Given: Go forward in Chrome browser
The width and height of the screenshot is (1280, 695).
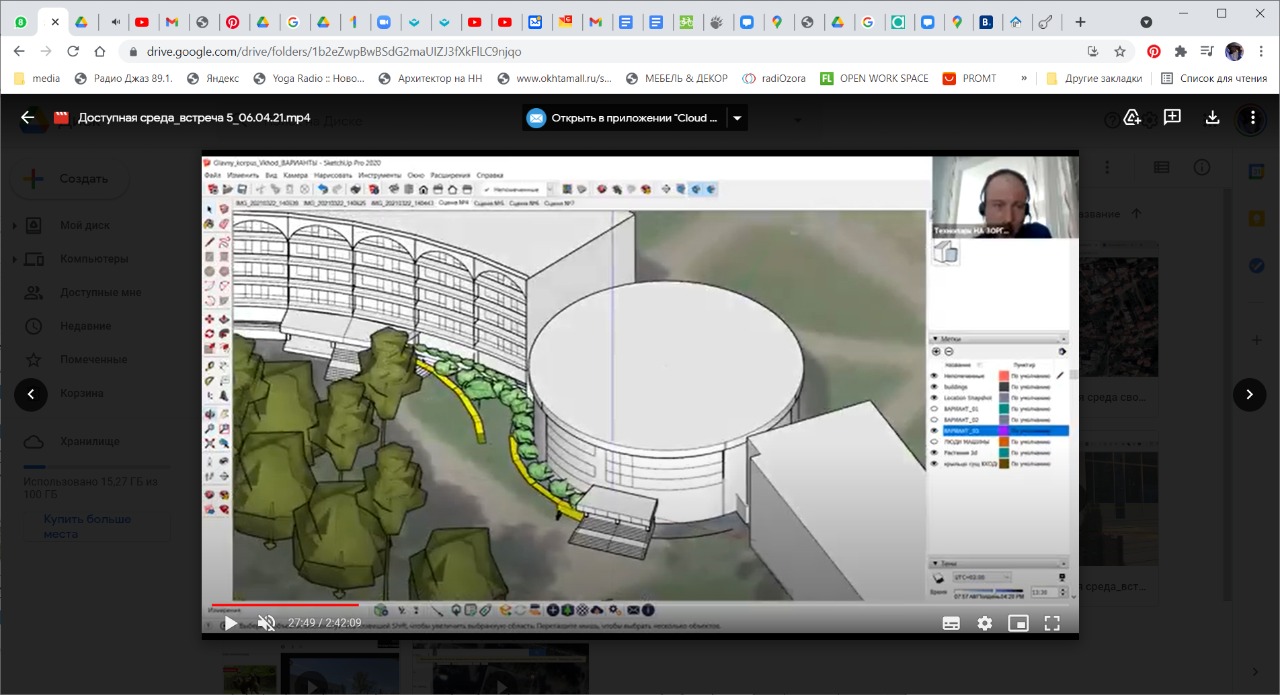Looking at the screenshot, I should tap(46, 51).
